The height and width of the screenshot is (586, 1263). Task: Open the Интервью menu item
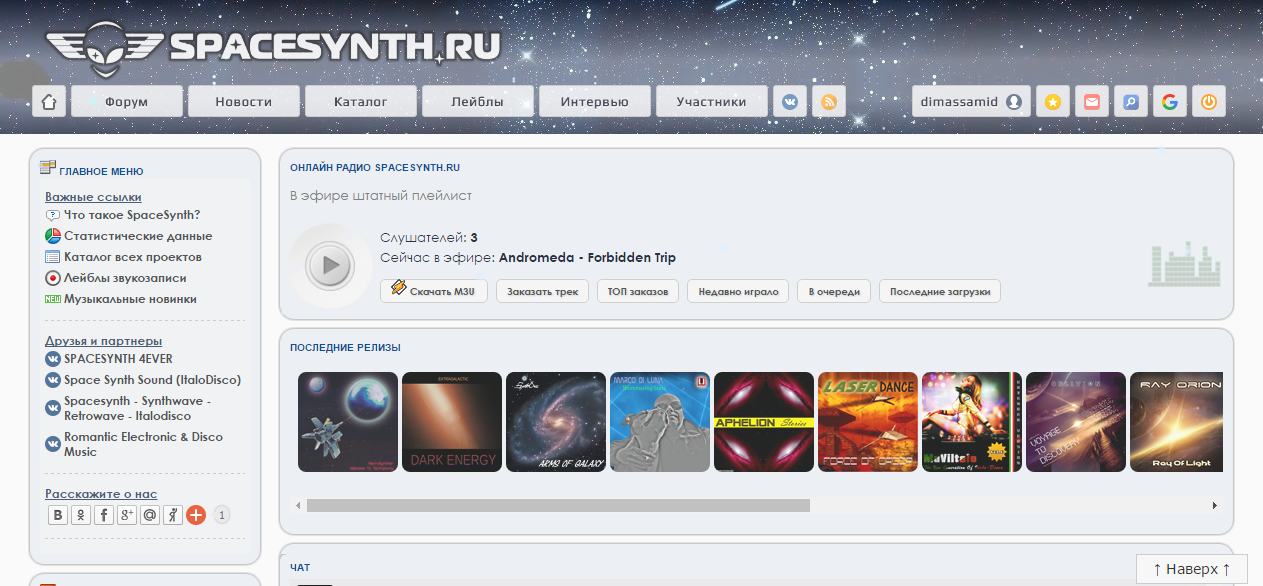tap(594, 101)
